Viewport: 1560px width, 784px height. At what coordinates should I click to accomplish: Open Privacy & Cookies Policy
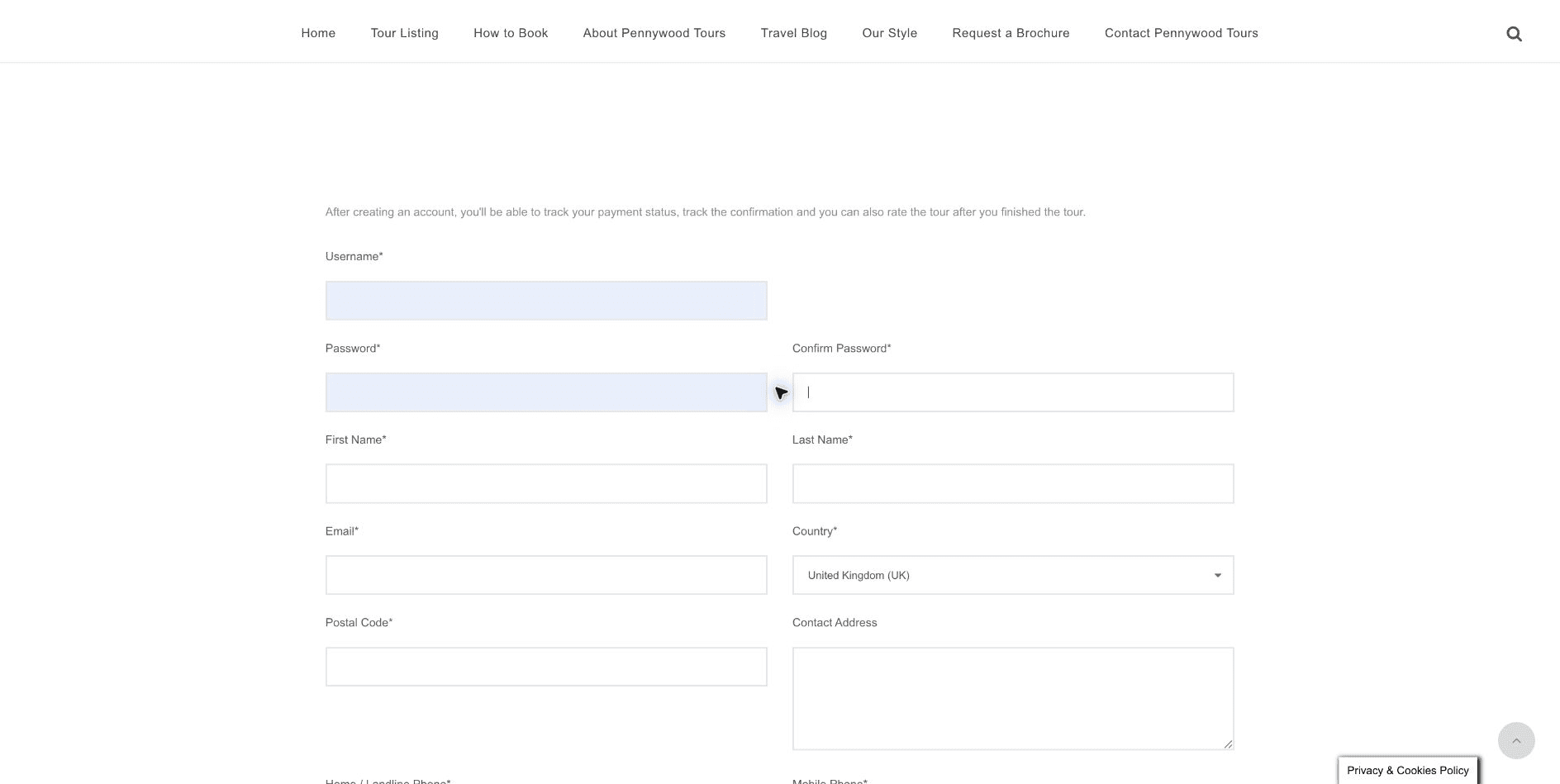pyautogui.click(x=1408, y=770)
